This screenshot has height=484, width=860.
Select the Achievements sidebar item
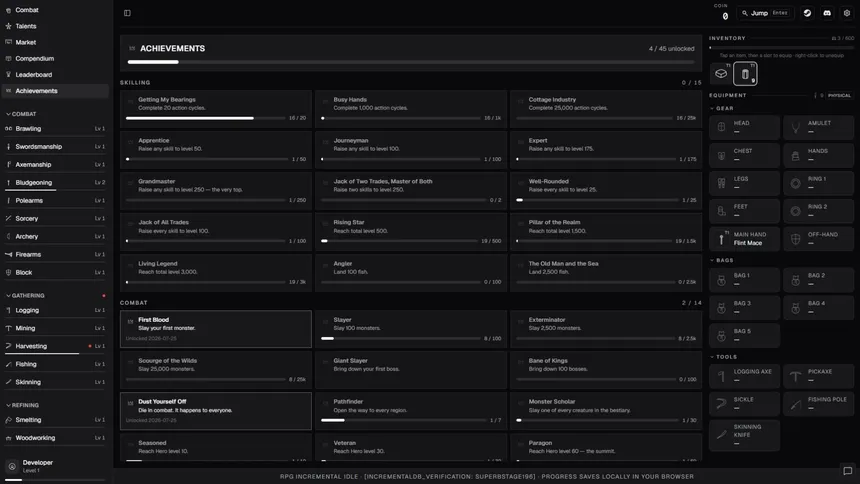pos(55,91)
